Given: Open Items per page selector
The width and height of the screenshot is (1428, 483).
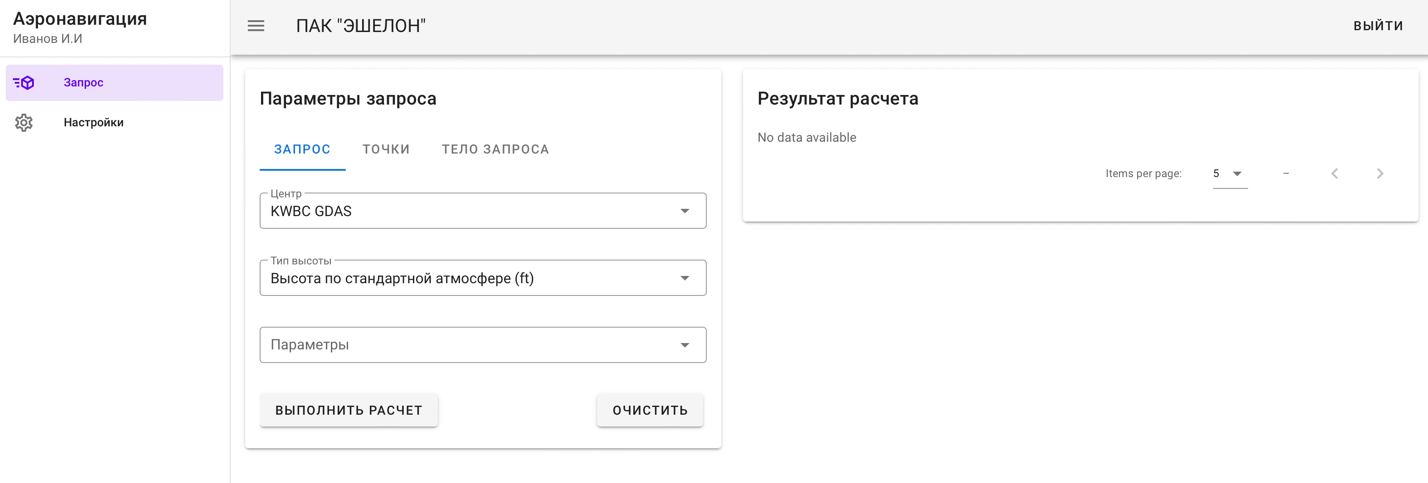Looking at the screenshot, I should tap(1230, 174).
